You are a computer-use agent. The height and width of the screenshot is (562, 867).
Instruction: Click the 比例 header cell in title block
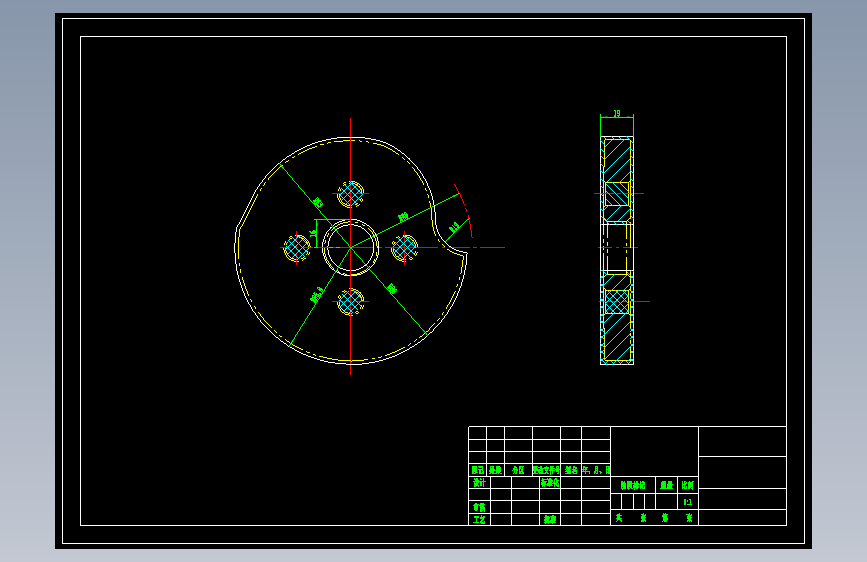click(687, 485)
